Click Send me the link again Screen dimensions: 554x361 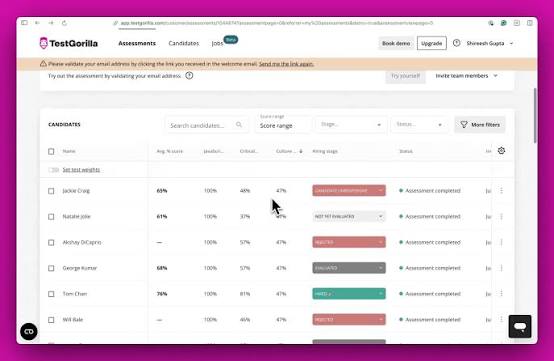pyautogui.click(x=286, y=64)
